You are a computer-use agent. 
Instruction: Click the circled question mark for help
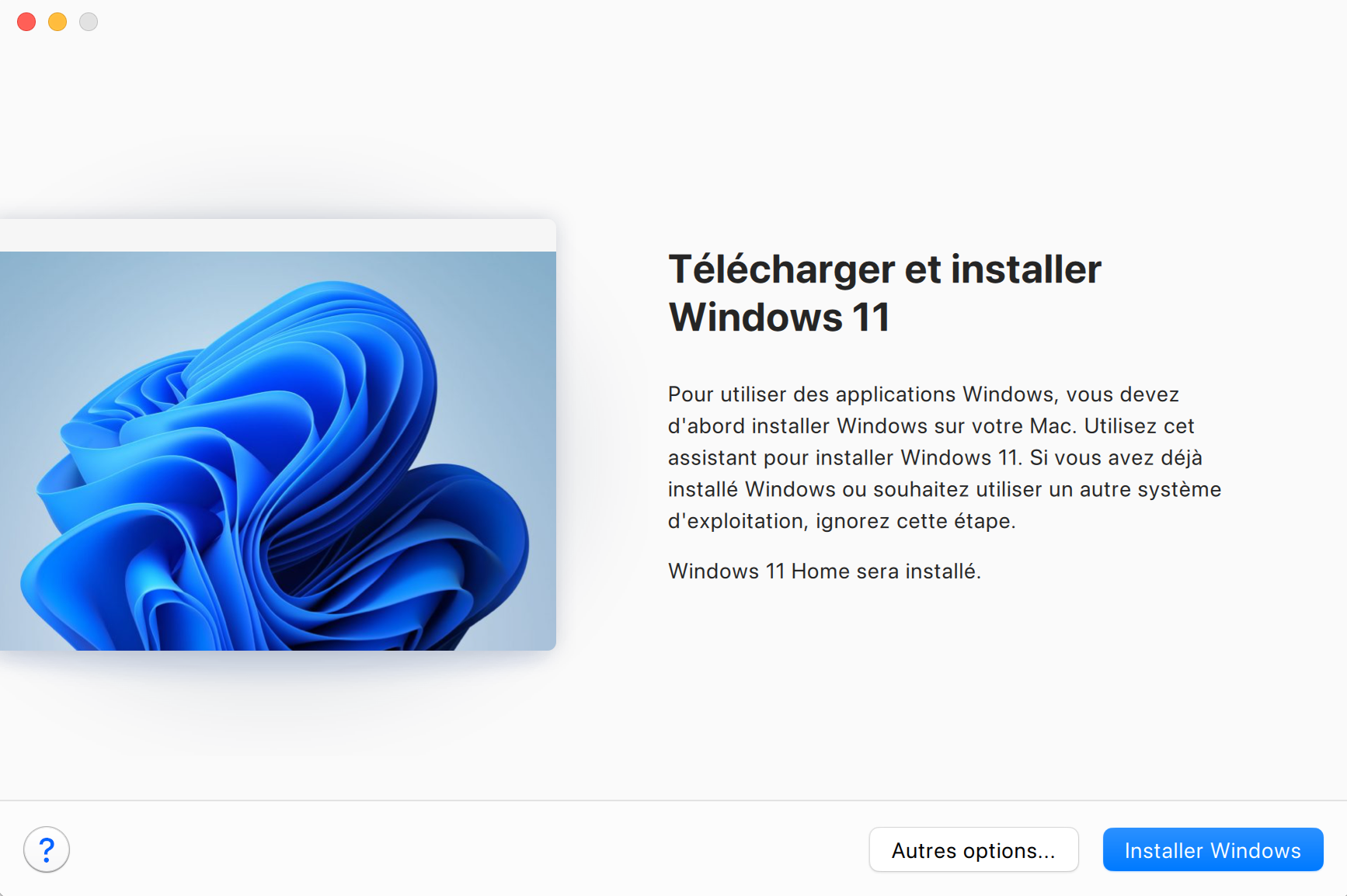point(47,849)
